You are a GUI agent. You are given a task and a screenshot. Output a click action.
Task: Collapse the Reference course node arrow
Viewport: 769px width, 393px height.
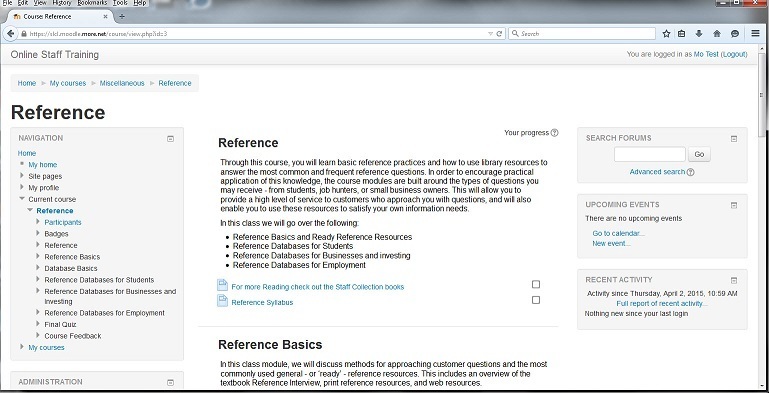coord(30,210)
